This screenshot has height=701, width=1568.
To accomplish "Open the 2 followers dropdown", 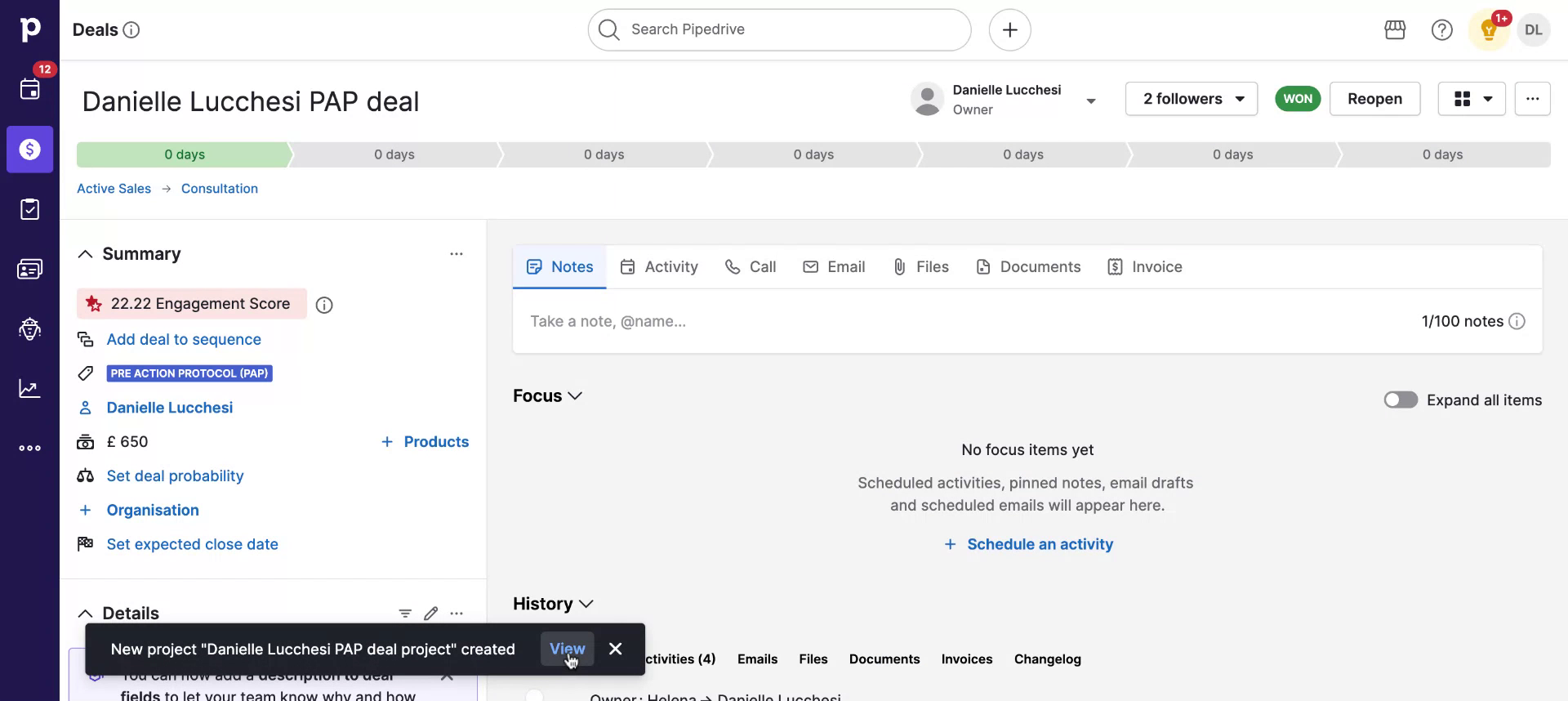I will [1192, 99].
